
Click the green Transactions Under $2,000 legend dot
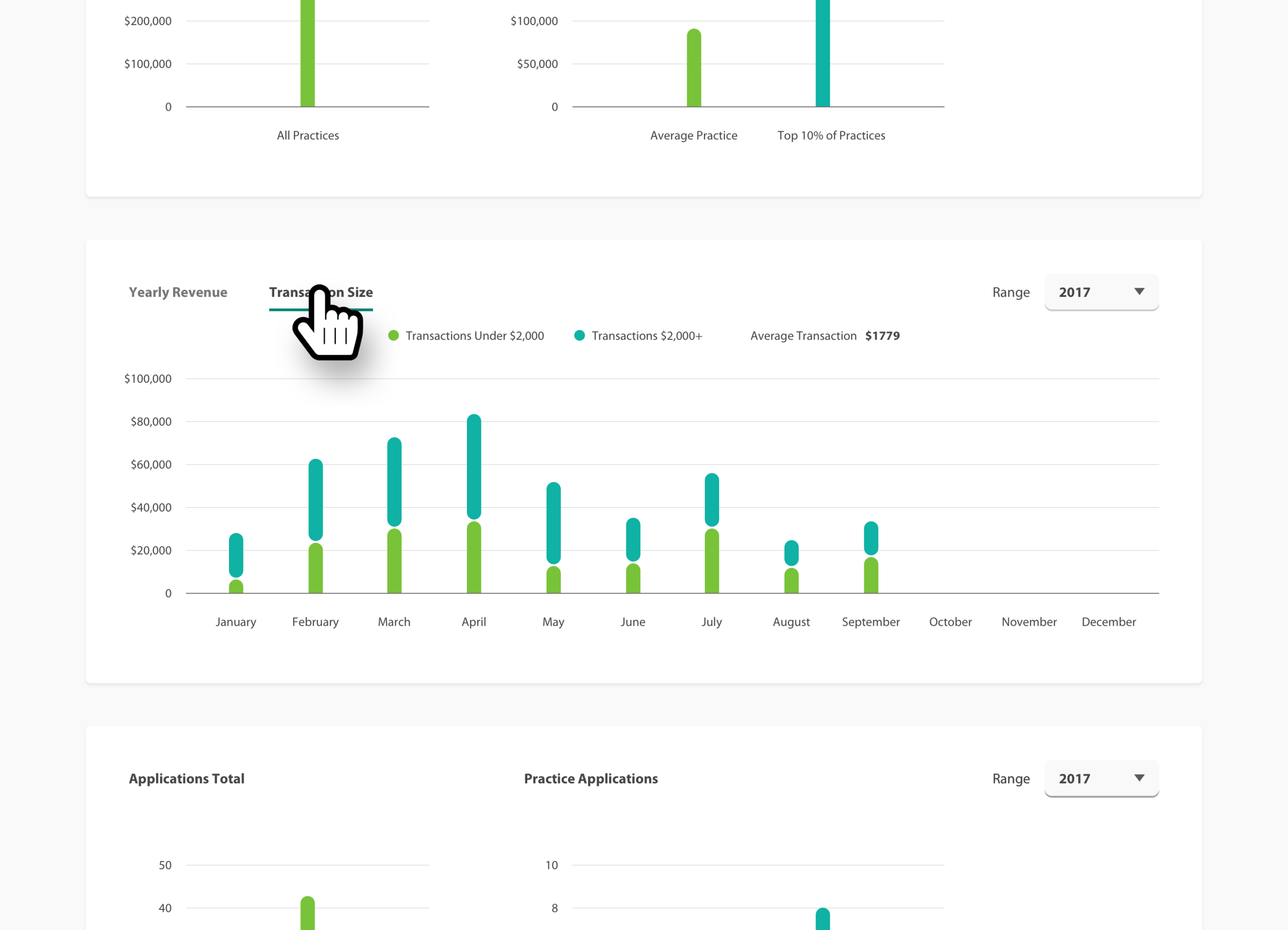[x=393, y=335]
